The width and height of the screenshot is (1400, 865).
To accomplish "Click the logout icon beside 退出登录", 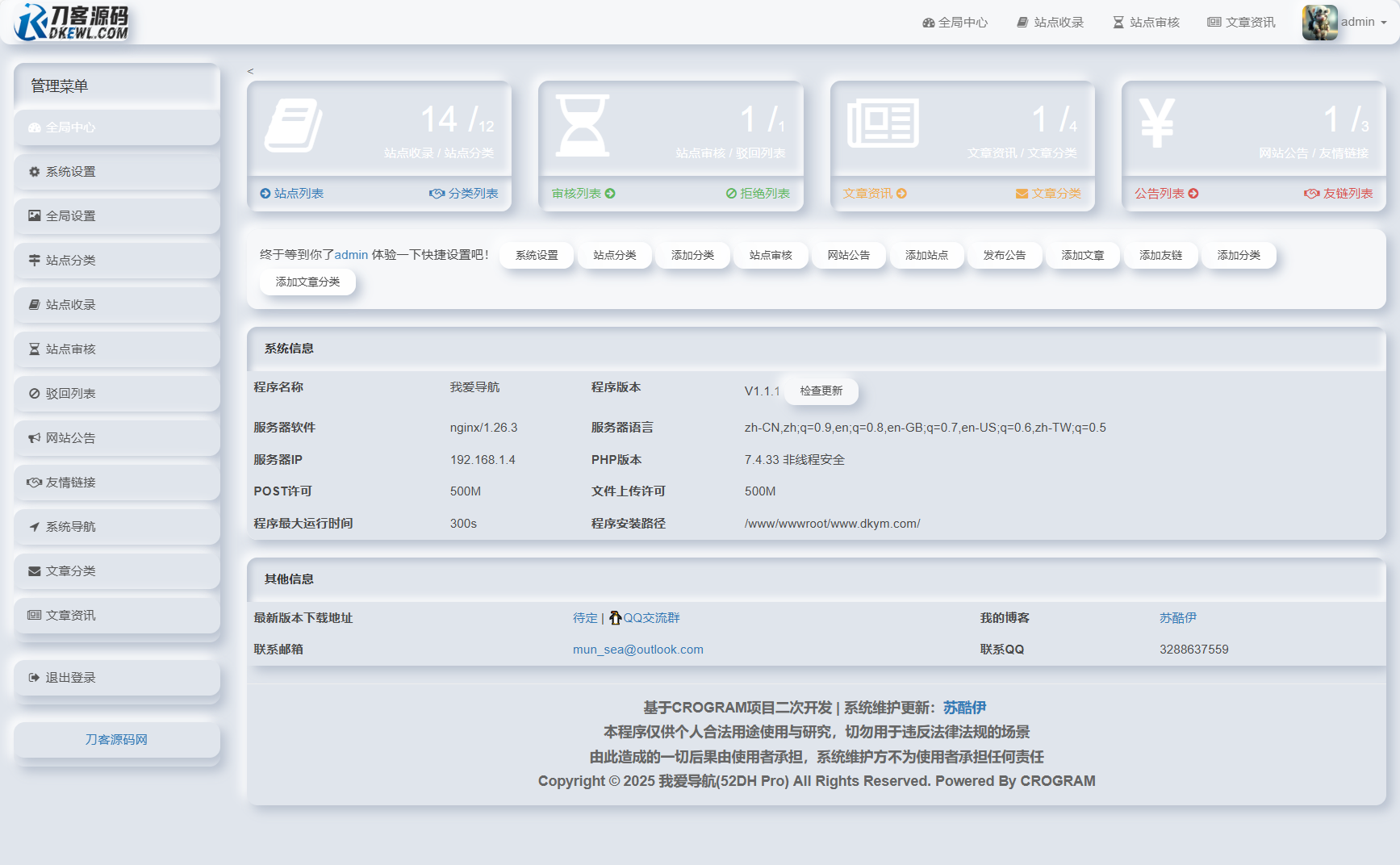I will click(33, 677).
